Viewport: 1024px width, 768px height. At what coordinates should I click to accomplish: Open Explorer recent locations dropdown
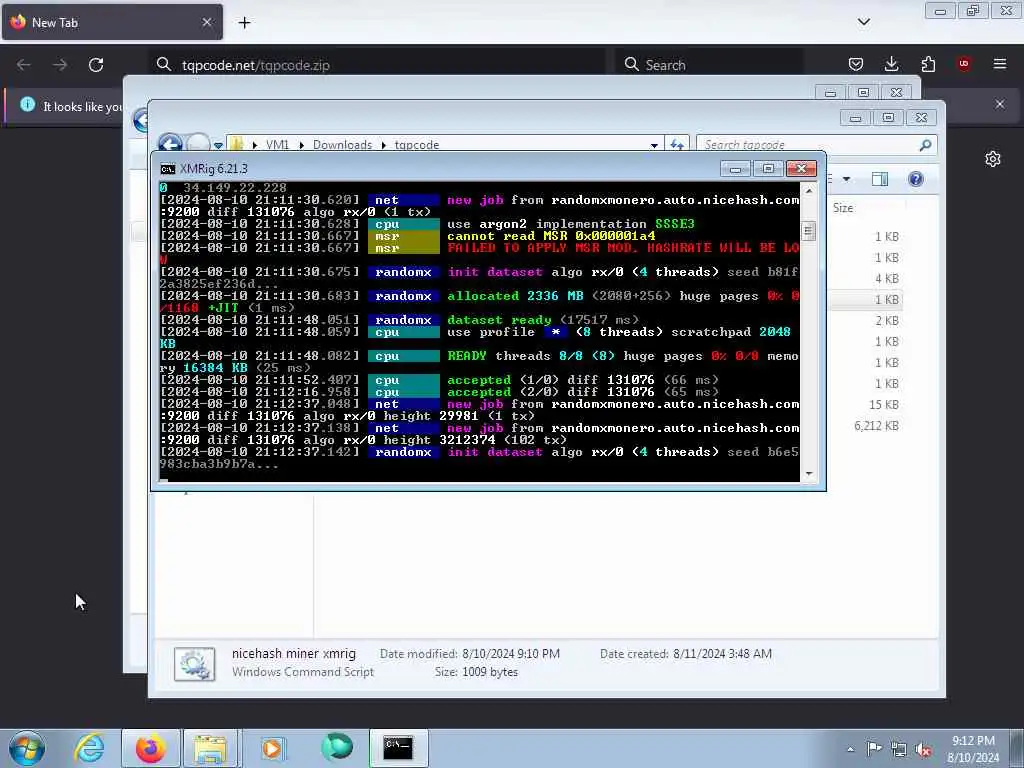coord(218,146)
